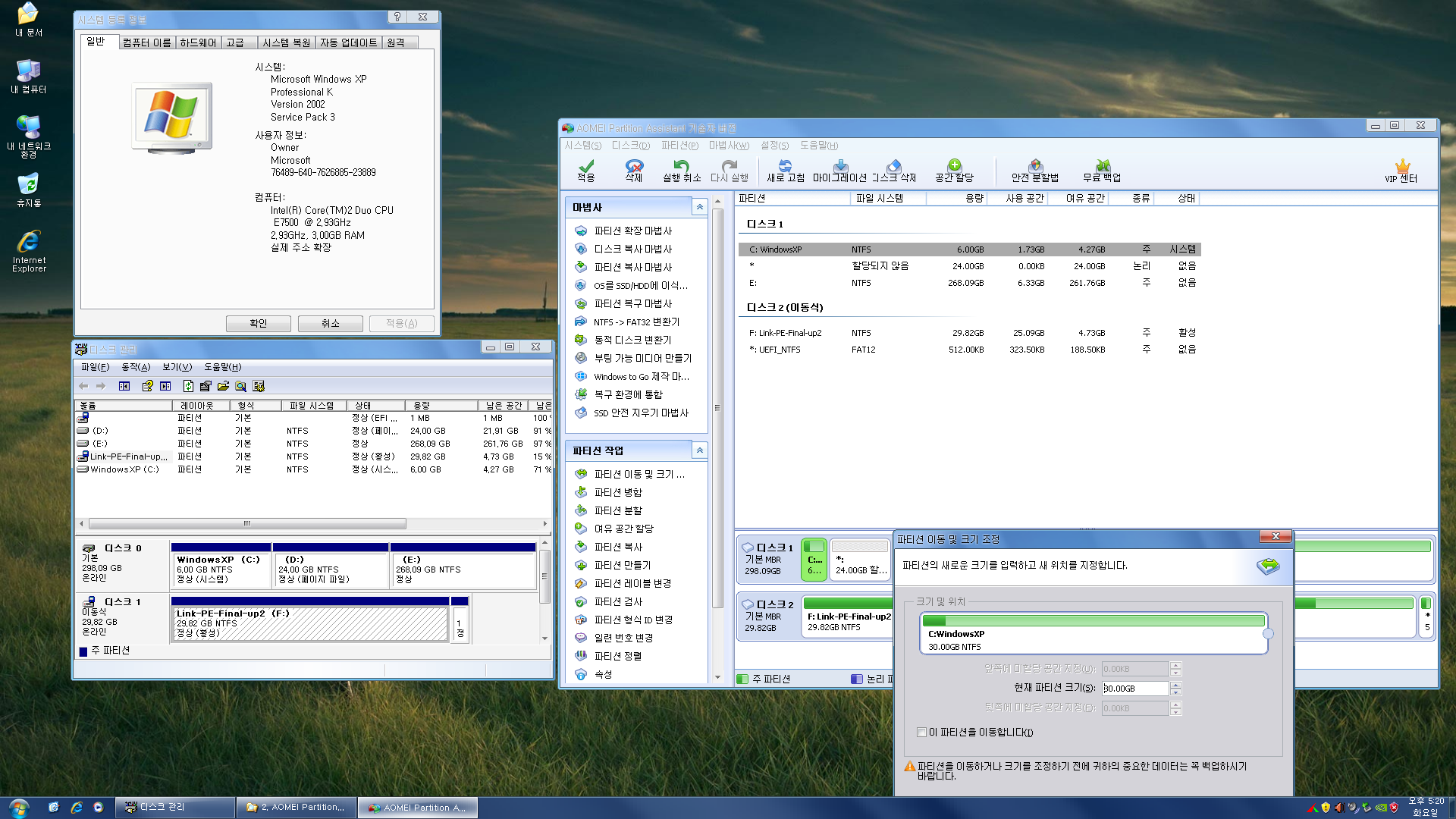Open 부팅 가능 미디어 만들기

click(642, 358)
